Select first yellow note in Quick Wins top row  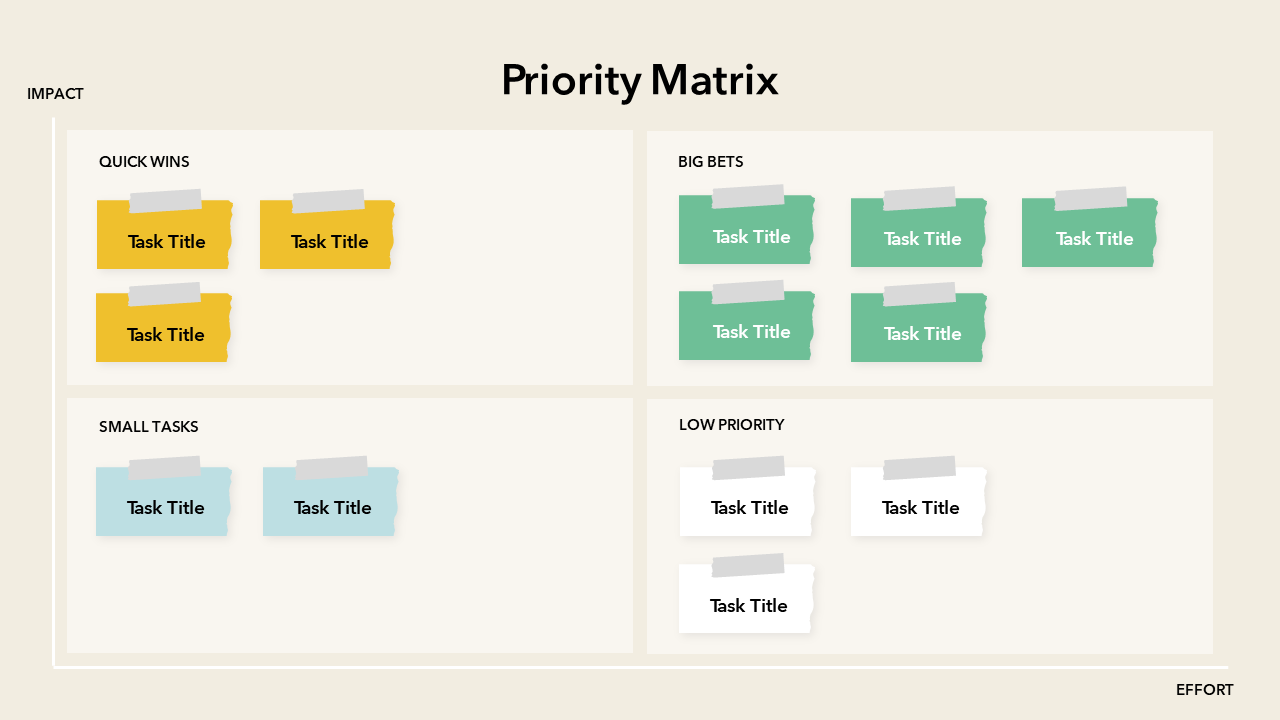[165, 240]
